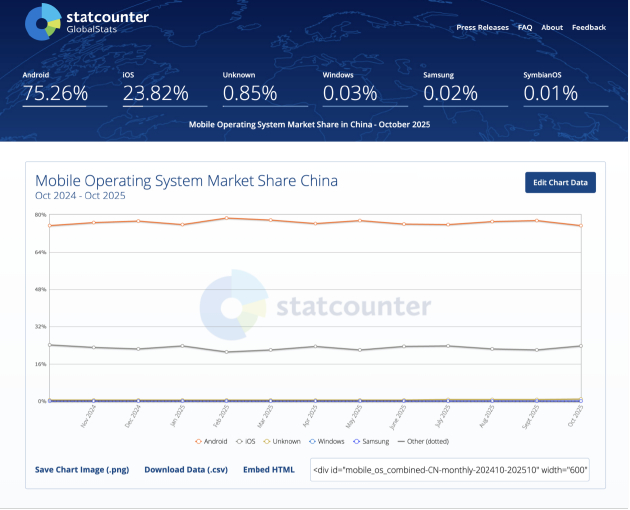This screenshot has height=510, width=630.
Task: Click the Edit Chart Data button
Action: coord(560,182)
